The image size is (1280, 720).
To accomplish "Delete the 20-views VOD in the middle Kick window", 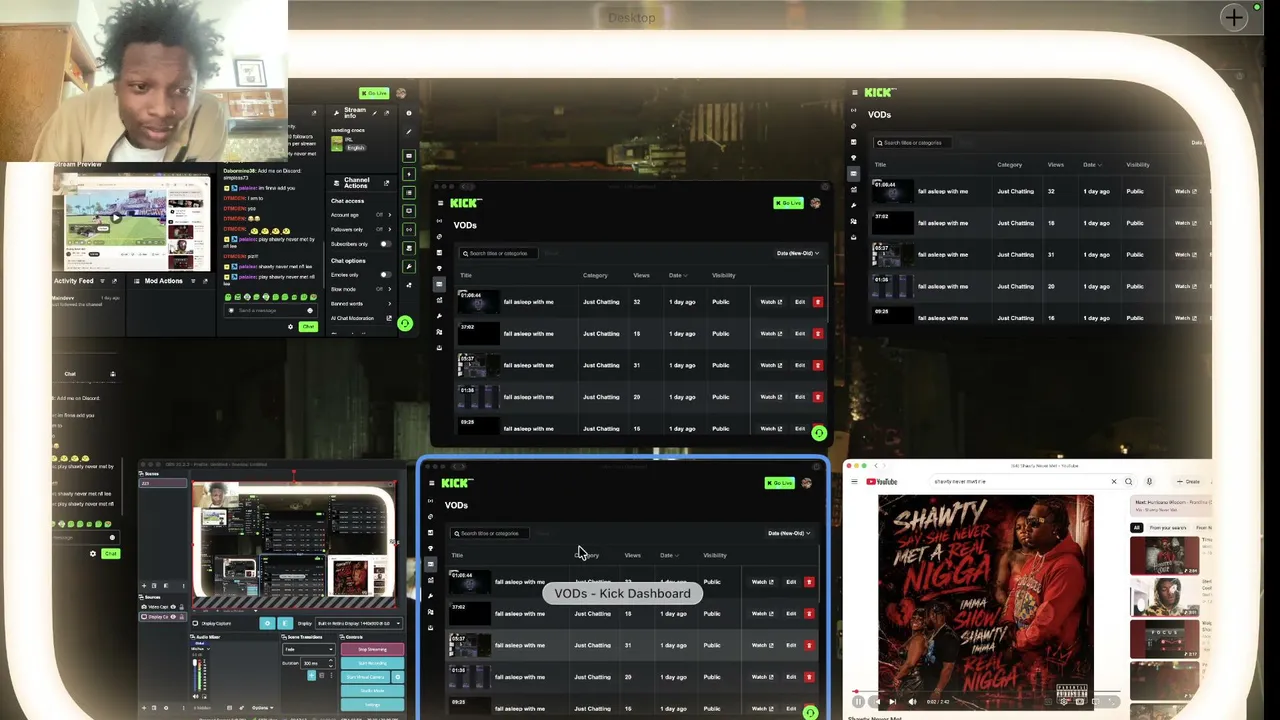I will pyautogui.click(x=818, y=397).
